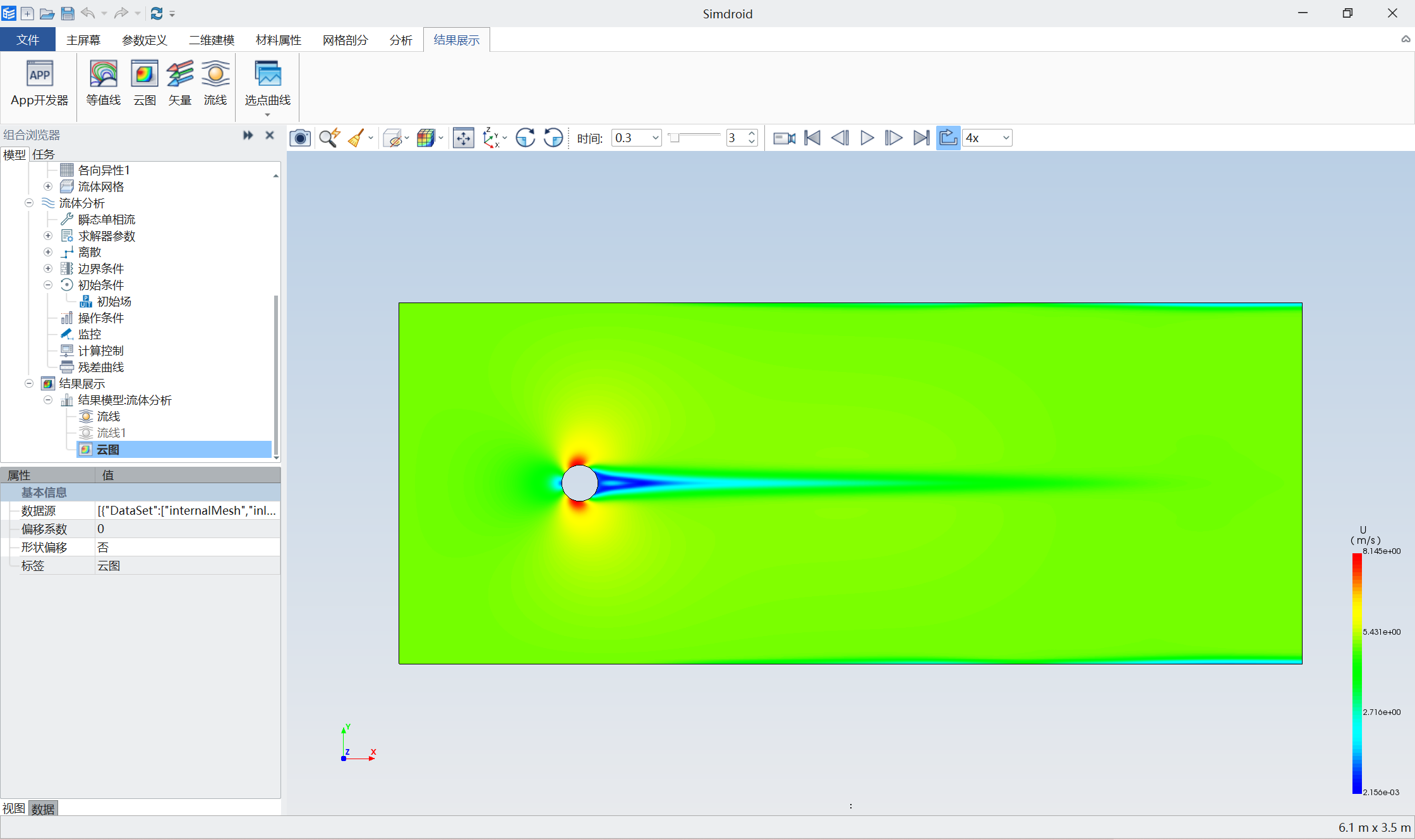Viewport: 1415px width, 840px height.
Task: Collapse the 流体分析 tree node
Action: coord(29,203)
